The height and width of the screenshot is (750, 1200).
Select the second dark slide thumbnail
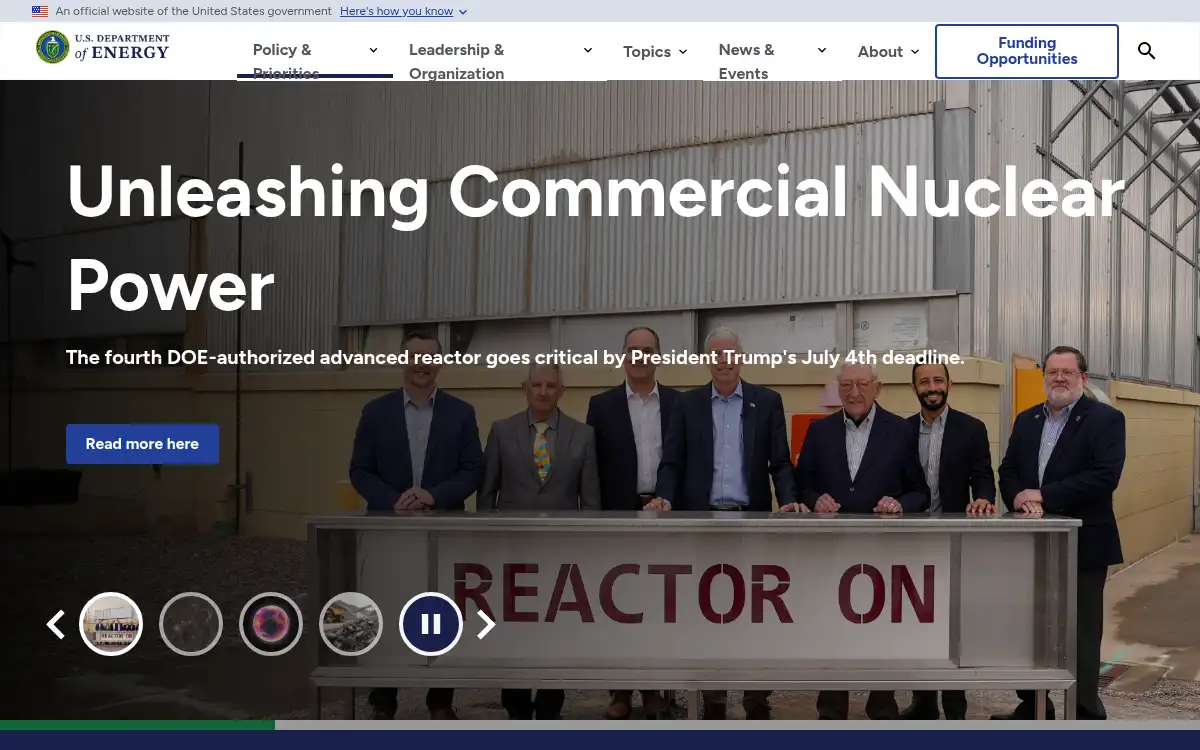coord(191,624)
